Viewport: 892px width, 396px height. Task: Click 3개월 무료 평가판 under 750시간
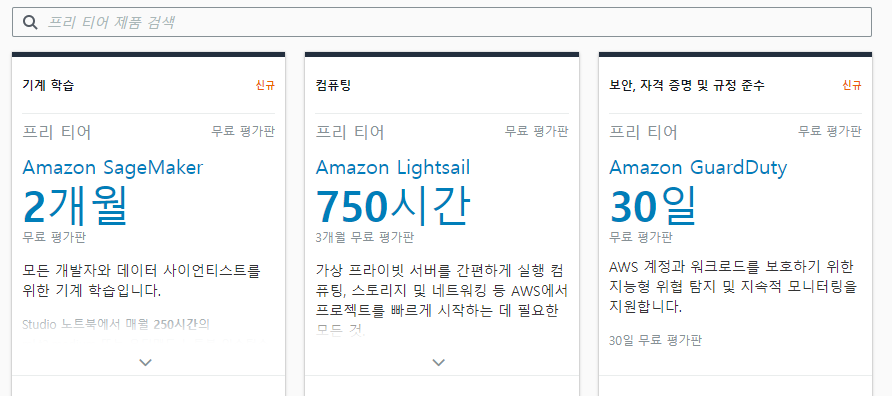pyautogui.click(x=365, y=237)
